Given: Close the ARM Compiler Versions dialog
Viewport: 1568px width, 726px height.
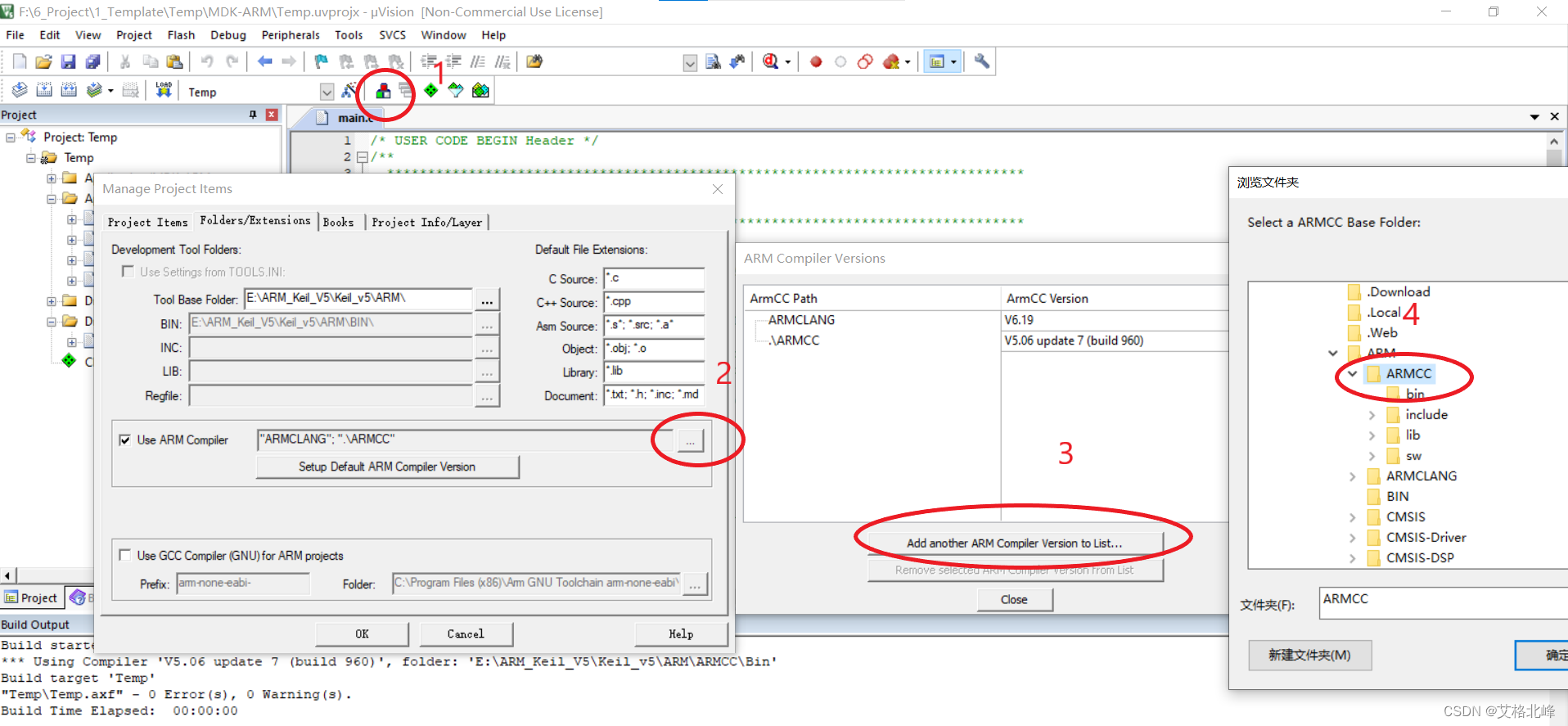Looking at the screenshot, I should (x=1014, y=599).
